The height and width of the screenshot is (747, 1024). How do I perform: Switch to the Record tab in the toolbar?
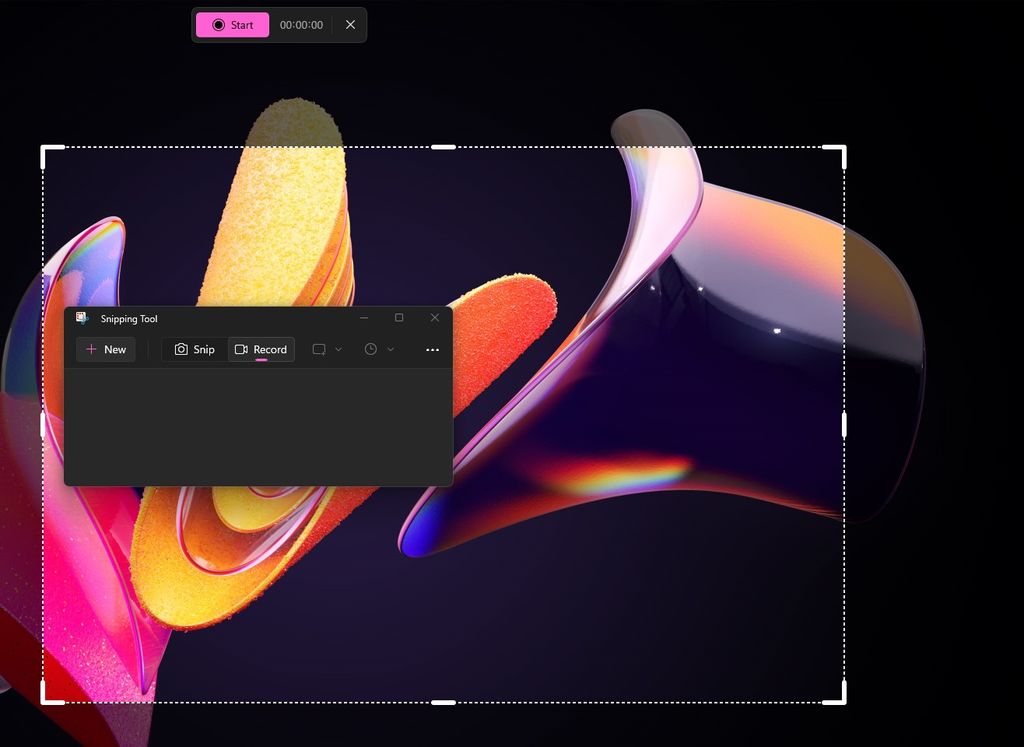pos(262,349)
